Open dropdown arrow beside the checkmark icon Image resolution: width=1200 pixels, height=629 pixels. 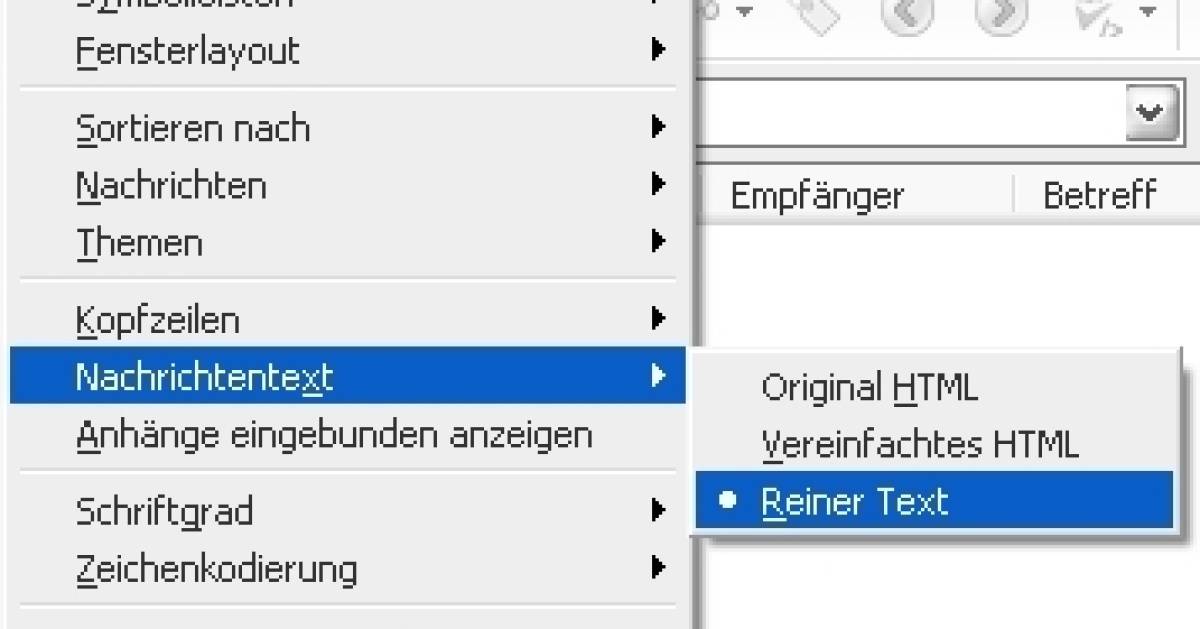(x=1147, y=12)
